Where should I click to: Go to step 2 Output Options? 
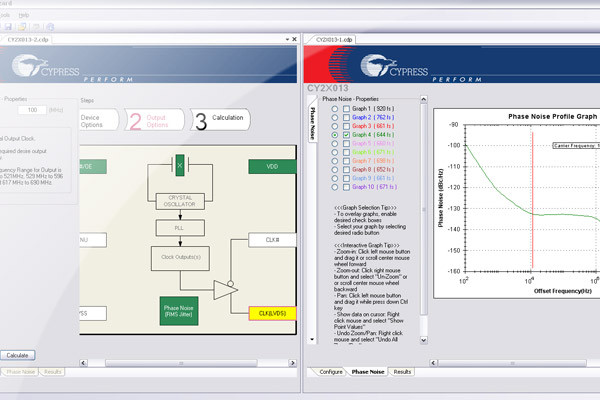click(154, 120)
